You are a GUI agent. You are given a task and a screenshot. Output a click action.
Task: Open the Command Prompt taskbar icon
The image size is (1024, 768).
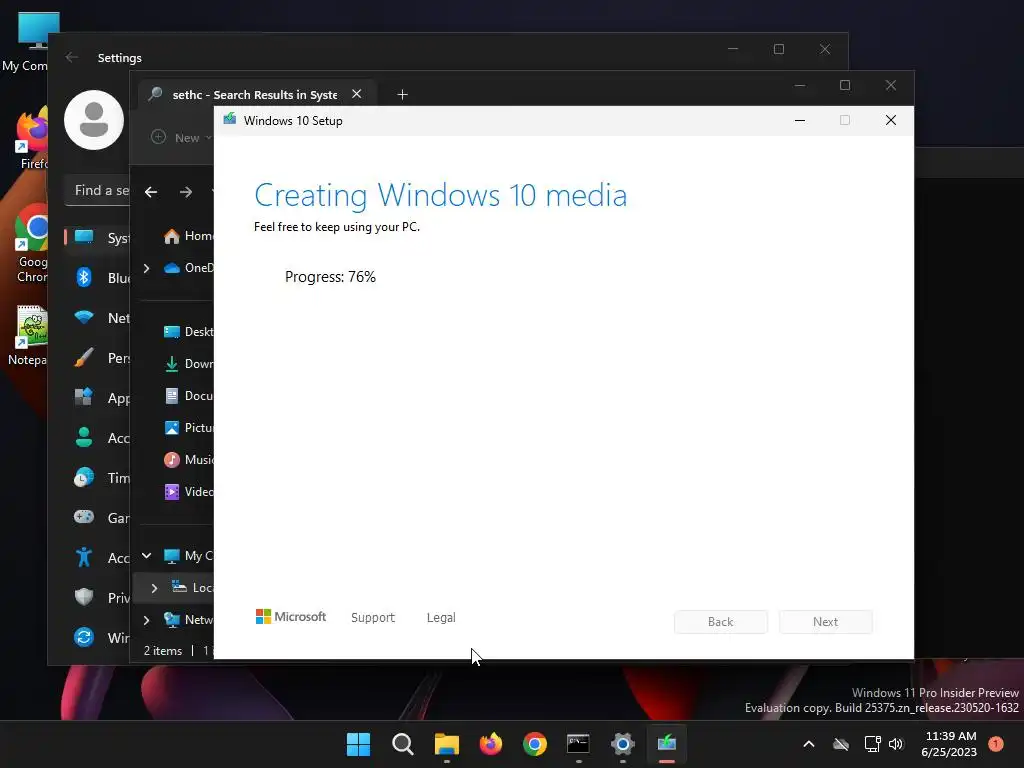[x=579, y=744]
